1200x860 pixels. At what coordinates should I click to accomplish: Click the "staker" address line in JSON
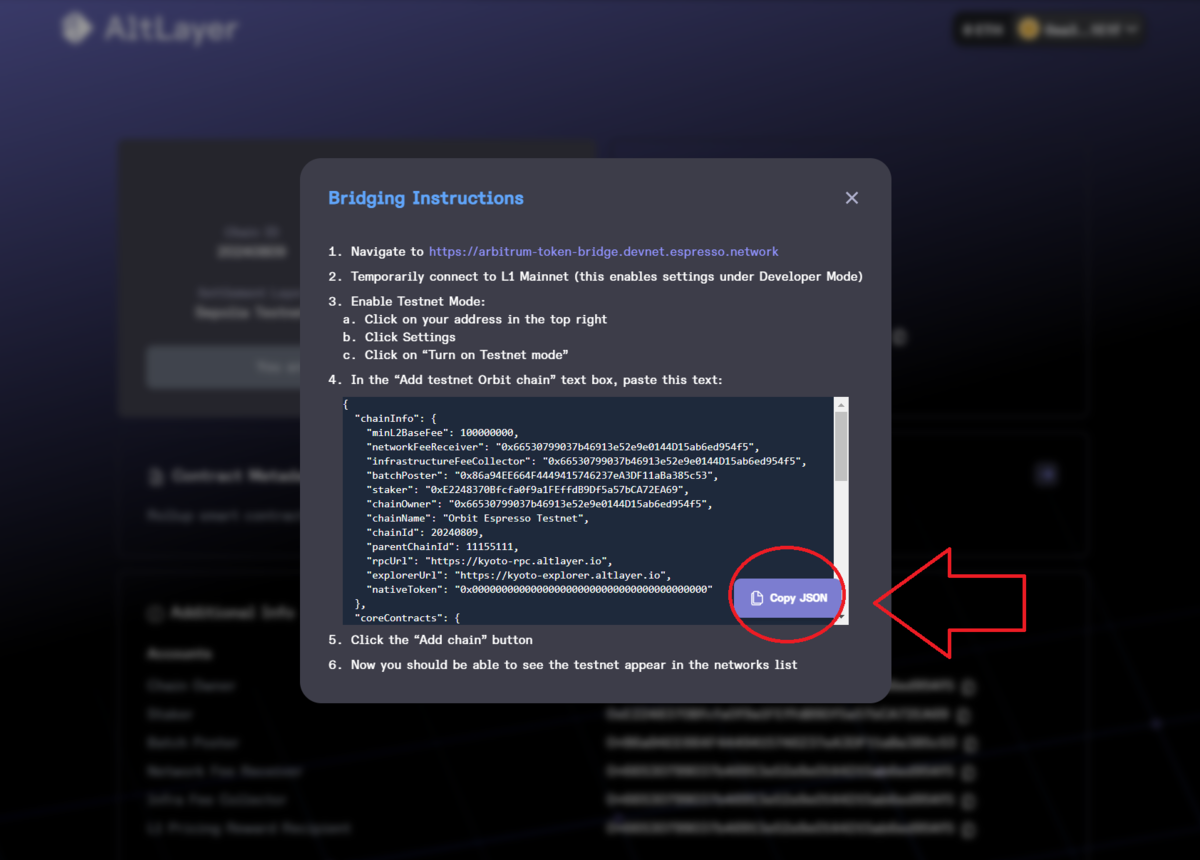coord(527,490)
